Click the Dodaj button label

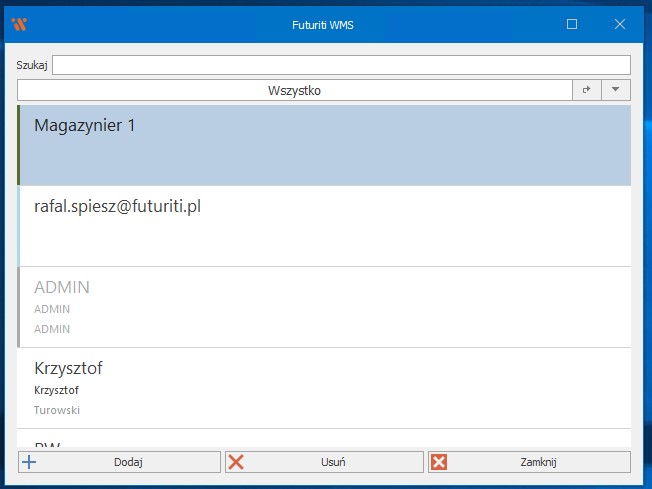(x=128, y=462)
